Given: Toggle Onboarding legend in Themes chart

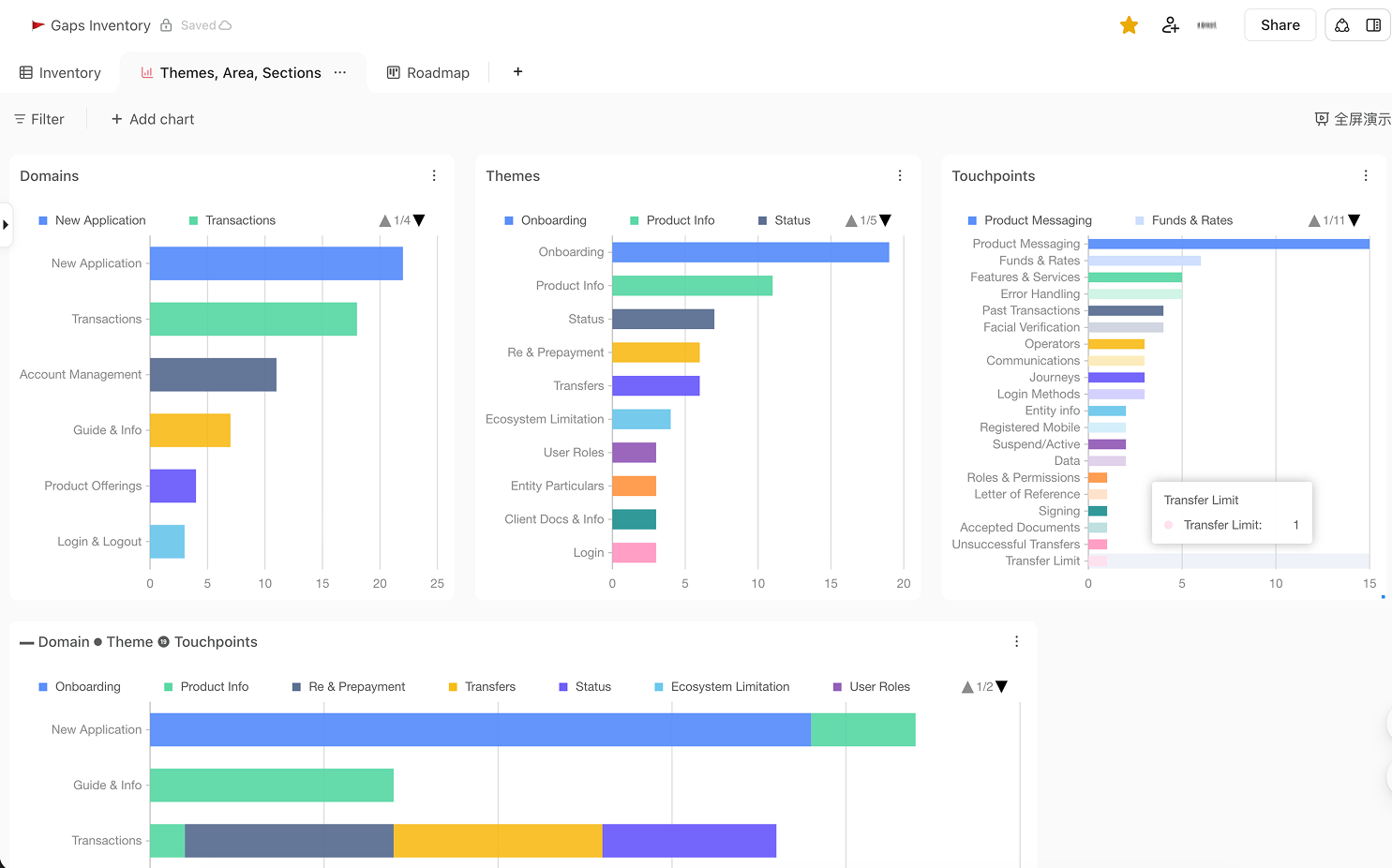Looking at the screenshot, I should click(546, 220).
